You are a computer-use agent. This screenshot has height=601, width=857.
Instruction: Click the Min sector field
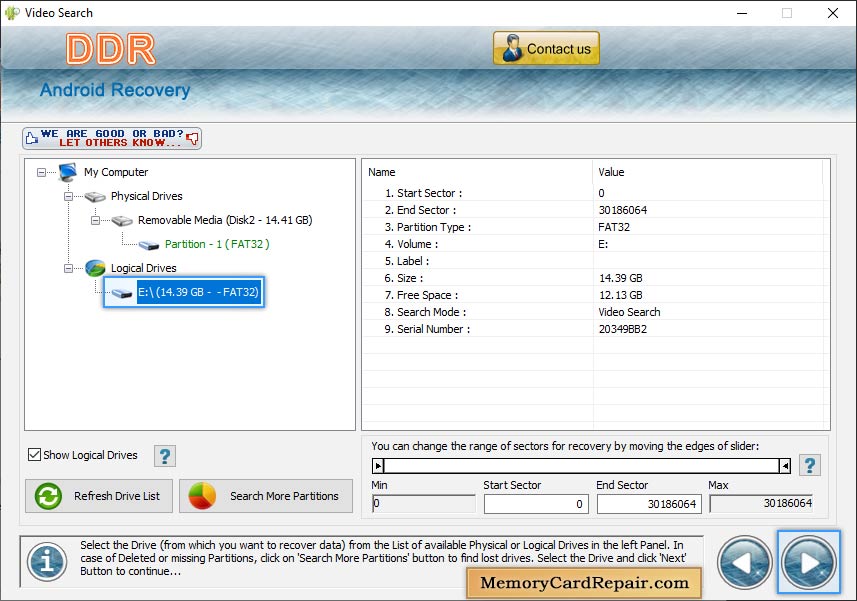tap(424, 503)
